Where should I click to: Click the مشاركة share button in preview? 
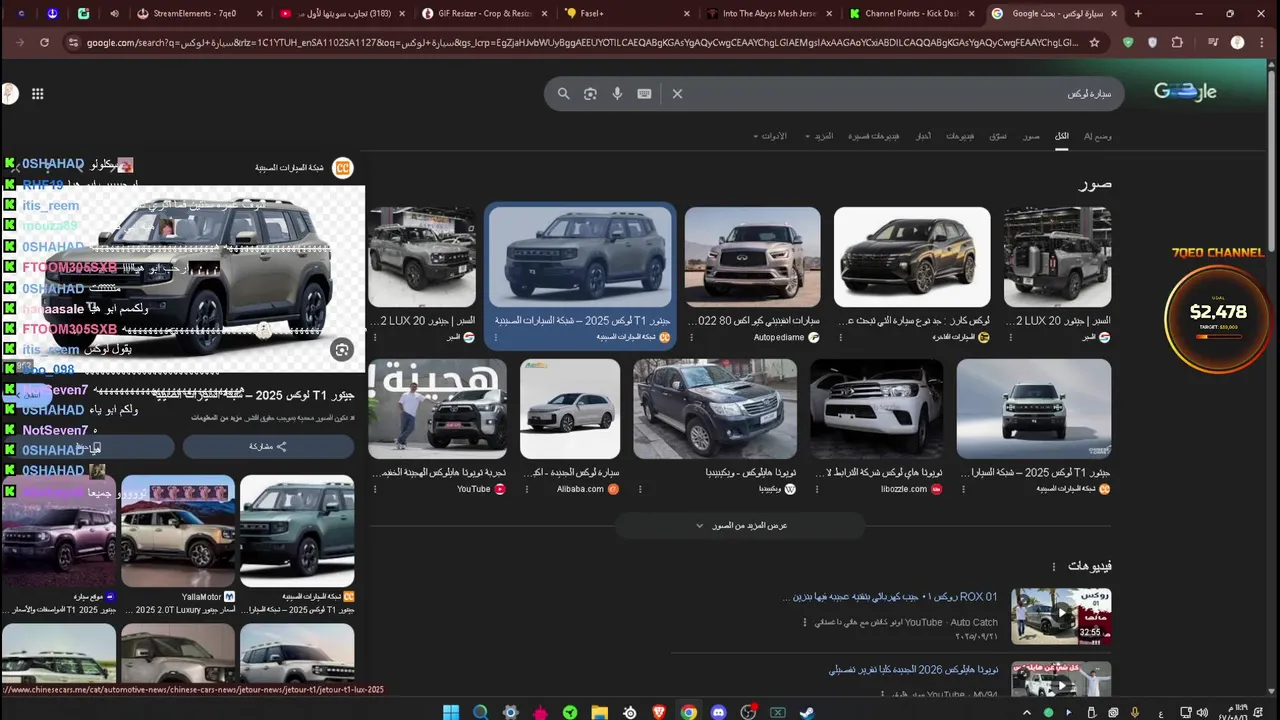click(x=268, y=446)
